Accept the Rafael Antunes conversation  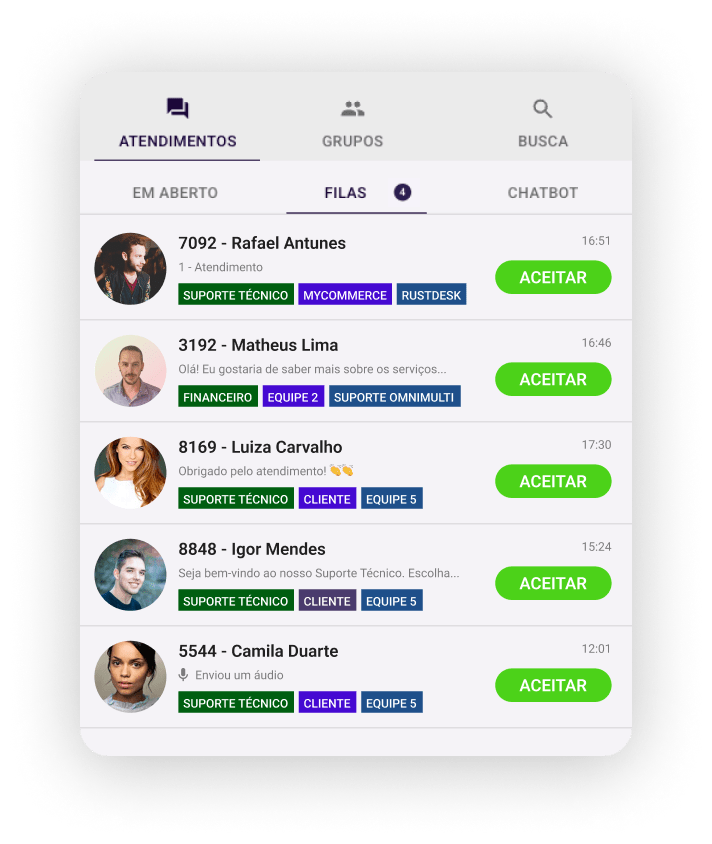tap(553, 277)
